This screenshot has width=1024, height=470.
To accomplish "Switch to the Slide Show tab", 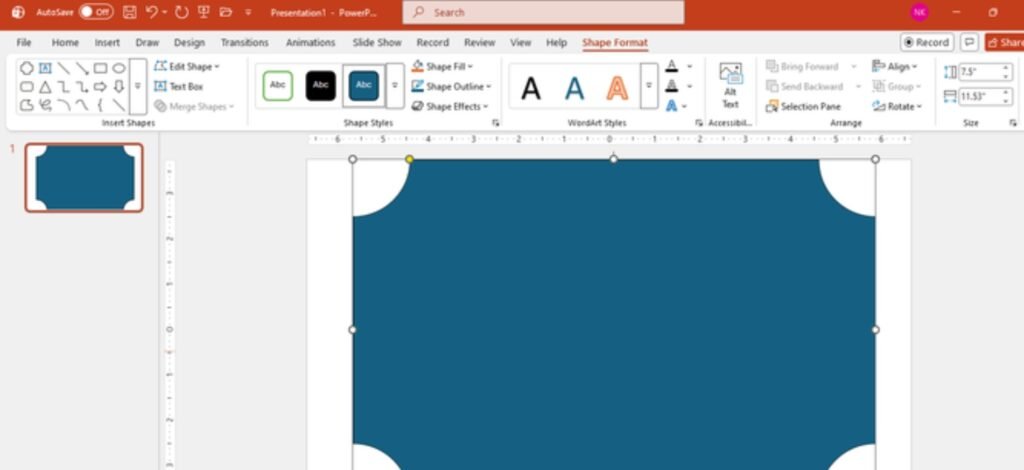I will (377, 42).
